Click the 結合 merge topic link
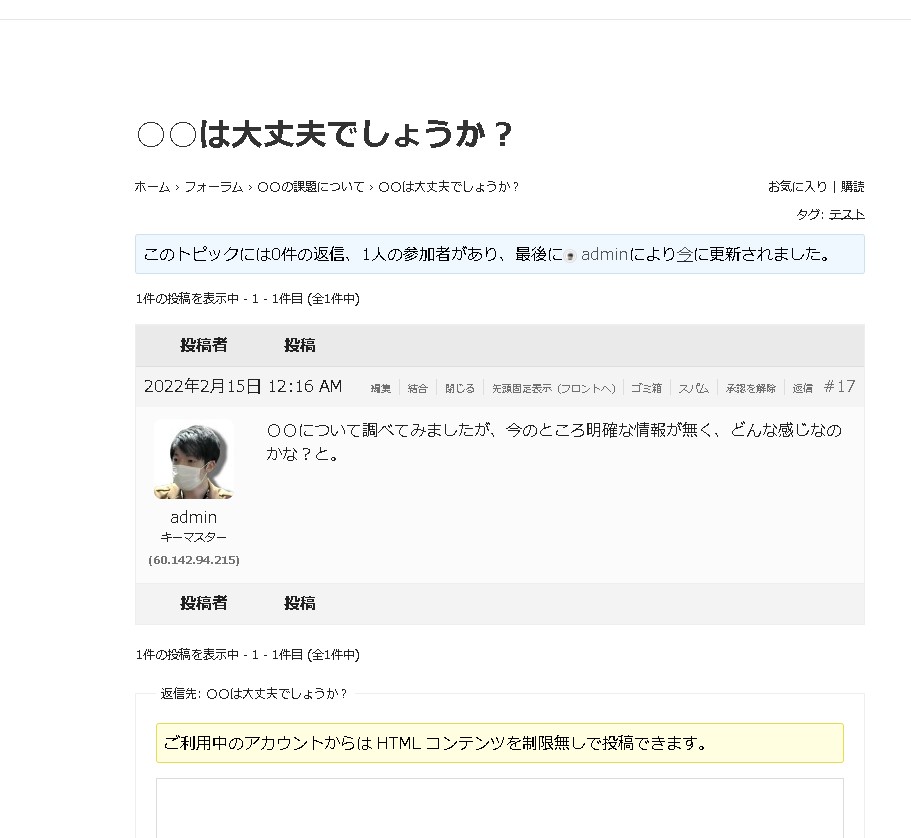The width and height of the screenshot is (911, 838). [418, 388]
